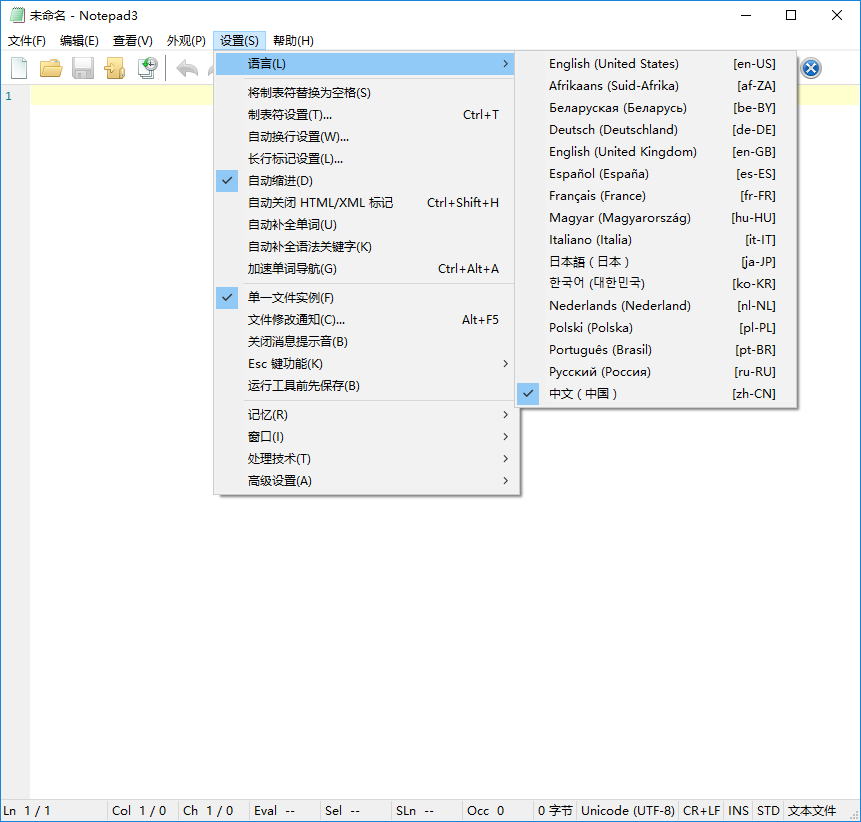Open a file with the folder icon
The width and height of the screenshot is (861, 822).
coord(50,68)
